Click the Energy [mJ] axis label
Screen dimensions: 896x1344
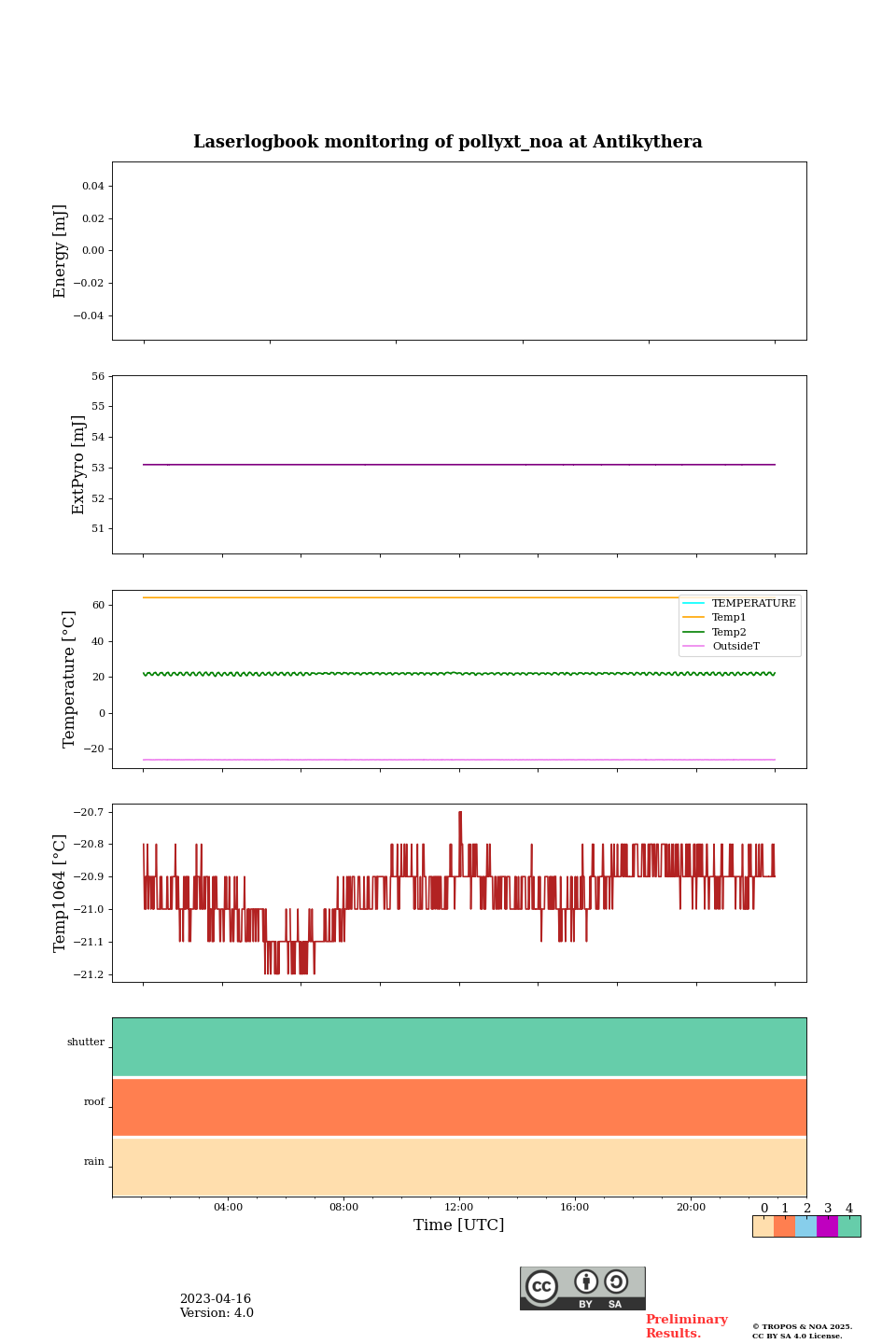[x=61, y=251]
